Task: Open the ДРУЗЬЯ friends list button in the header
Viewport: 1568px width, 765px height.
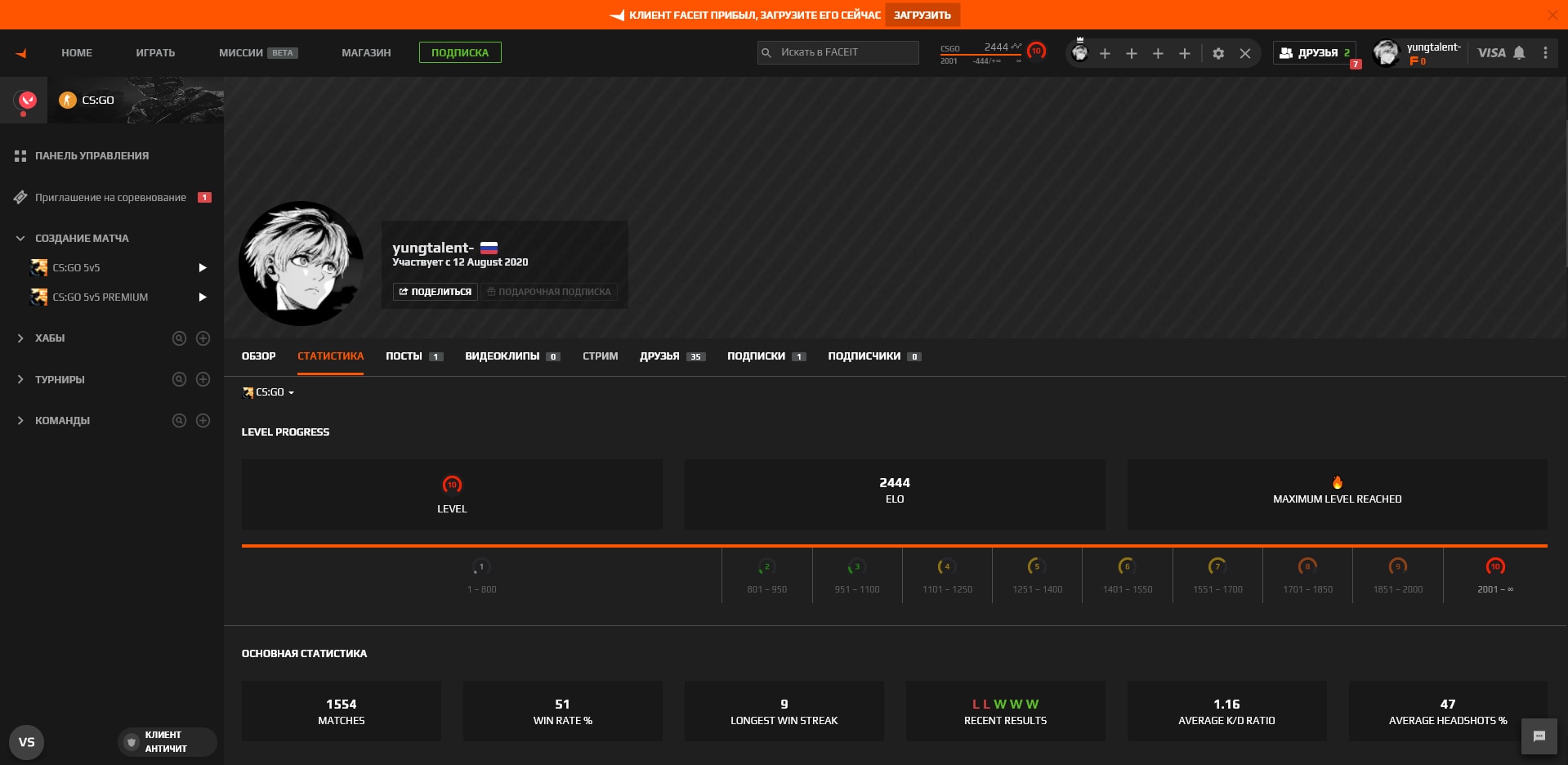Action: click(x=1315, y=53)
